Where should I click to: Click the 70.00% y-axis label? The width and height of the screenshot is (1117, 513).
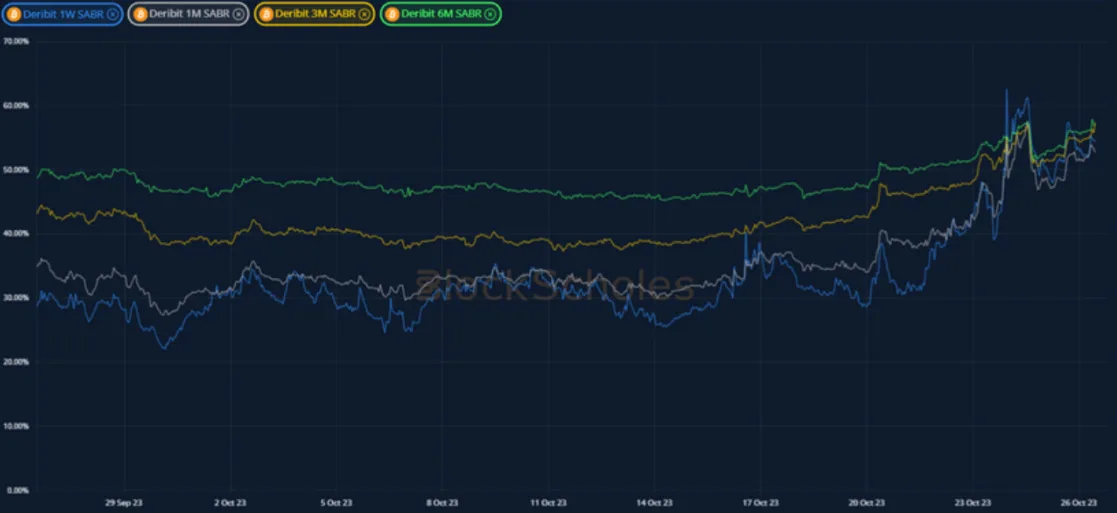[16, 41]
